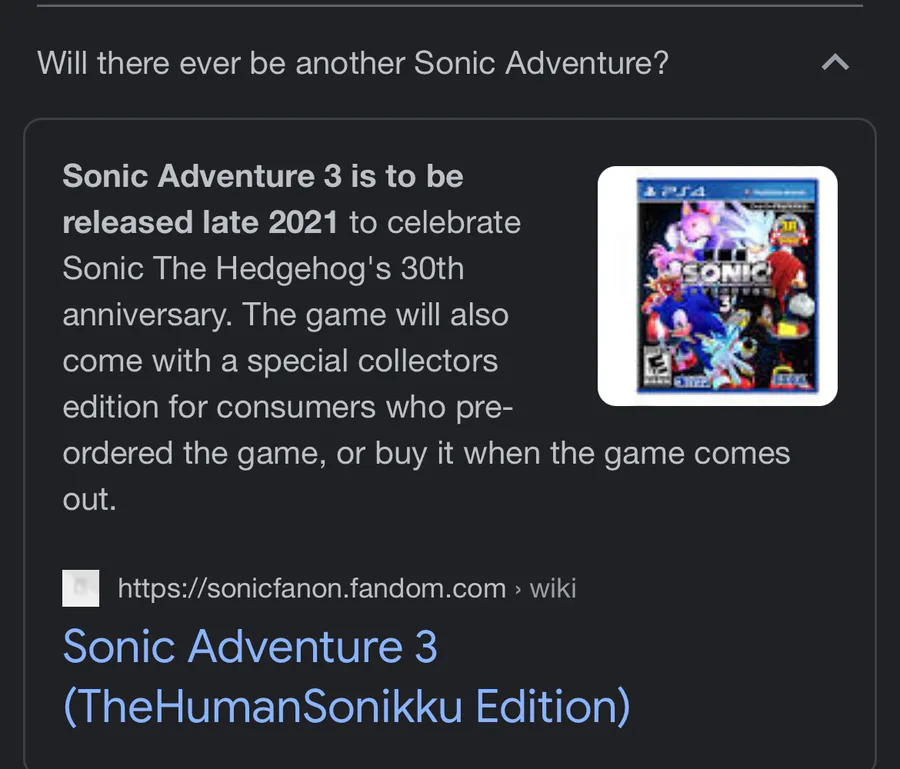900x769 pixels.
Task: Click the sonicfanon site favicon
Action: click(x=81, y=588)
